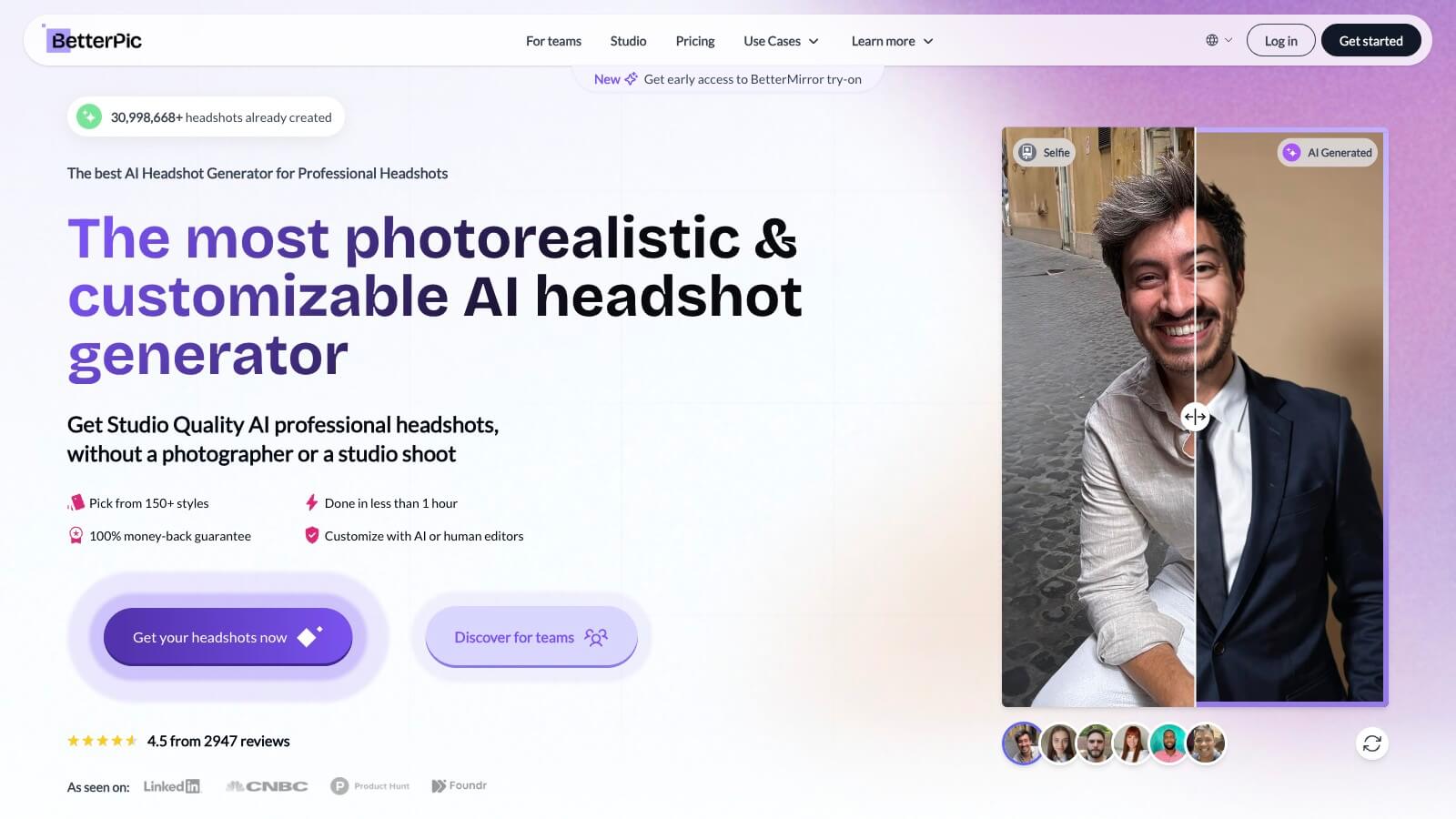
Task: Open the For teams page
Action: (x=553, y=41)
